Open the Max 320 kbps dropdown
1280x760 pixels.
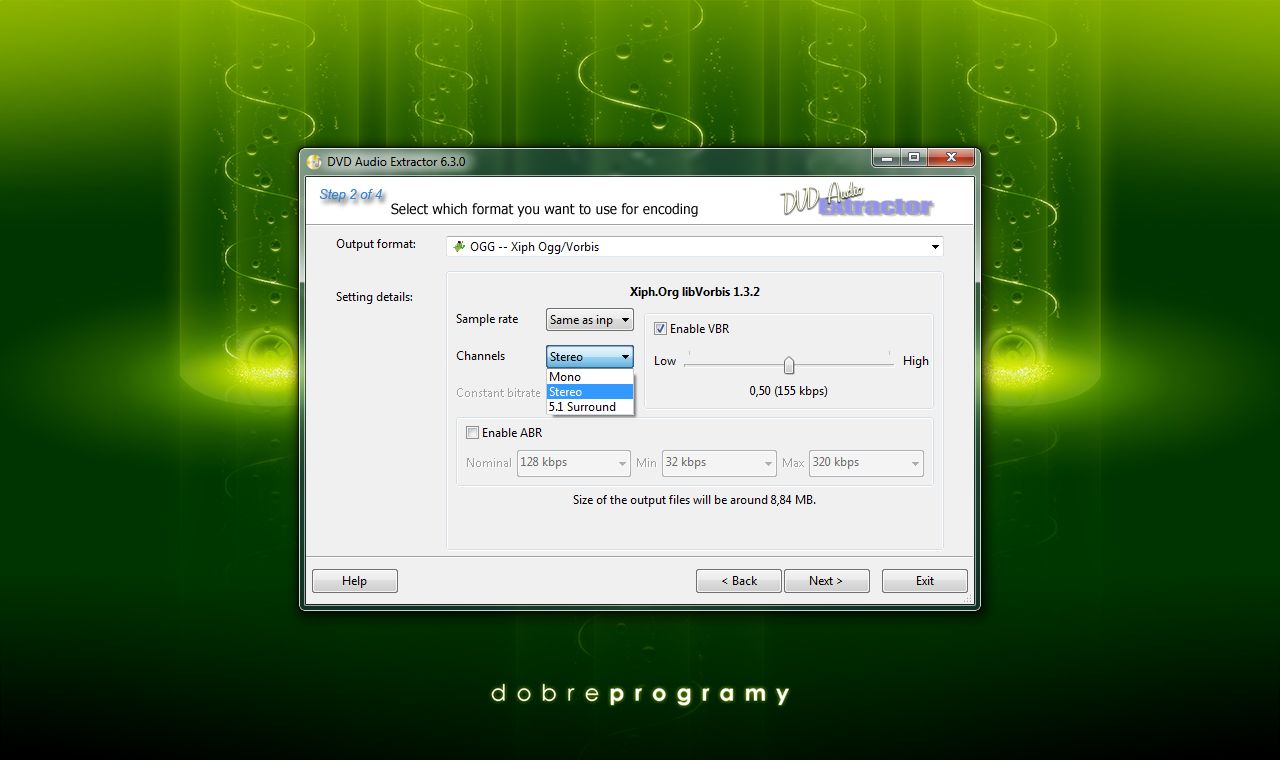click(x=866, y=463)
